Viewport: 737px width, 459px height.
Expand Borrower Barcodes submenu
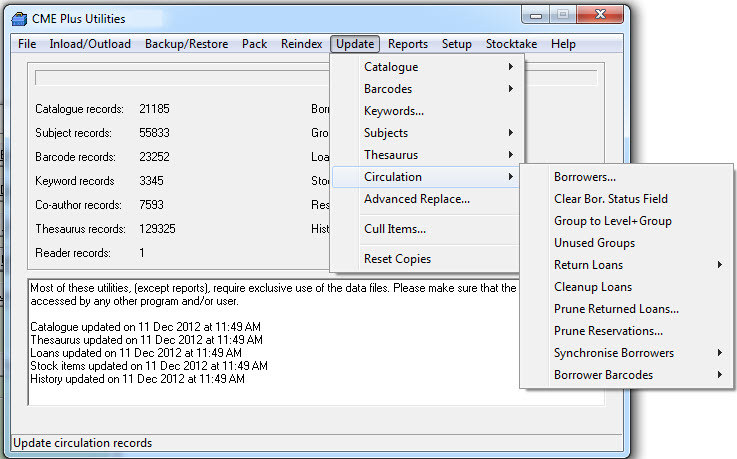[x=627, y=375]
